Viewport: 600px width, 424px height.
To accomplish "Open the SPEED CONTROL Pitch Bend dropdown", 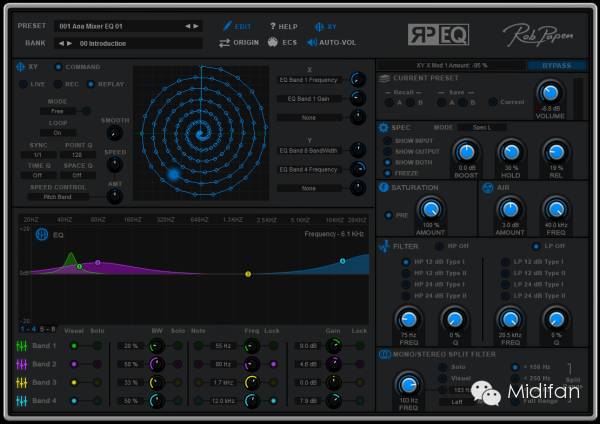I will click(x=58, y=197).
